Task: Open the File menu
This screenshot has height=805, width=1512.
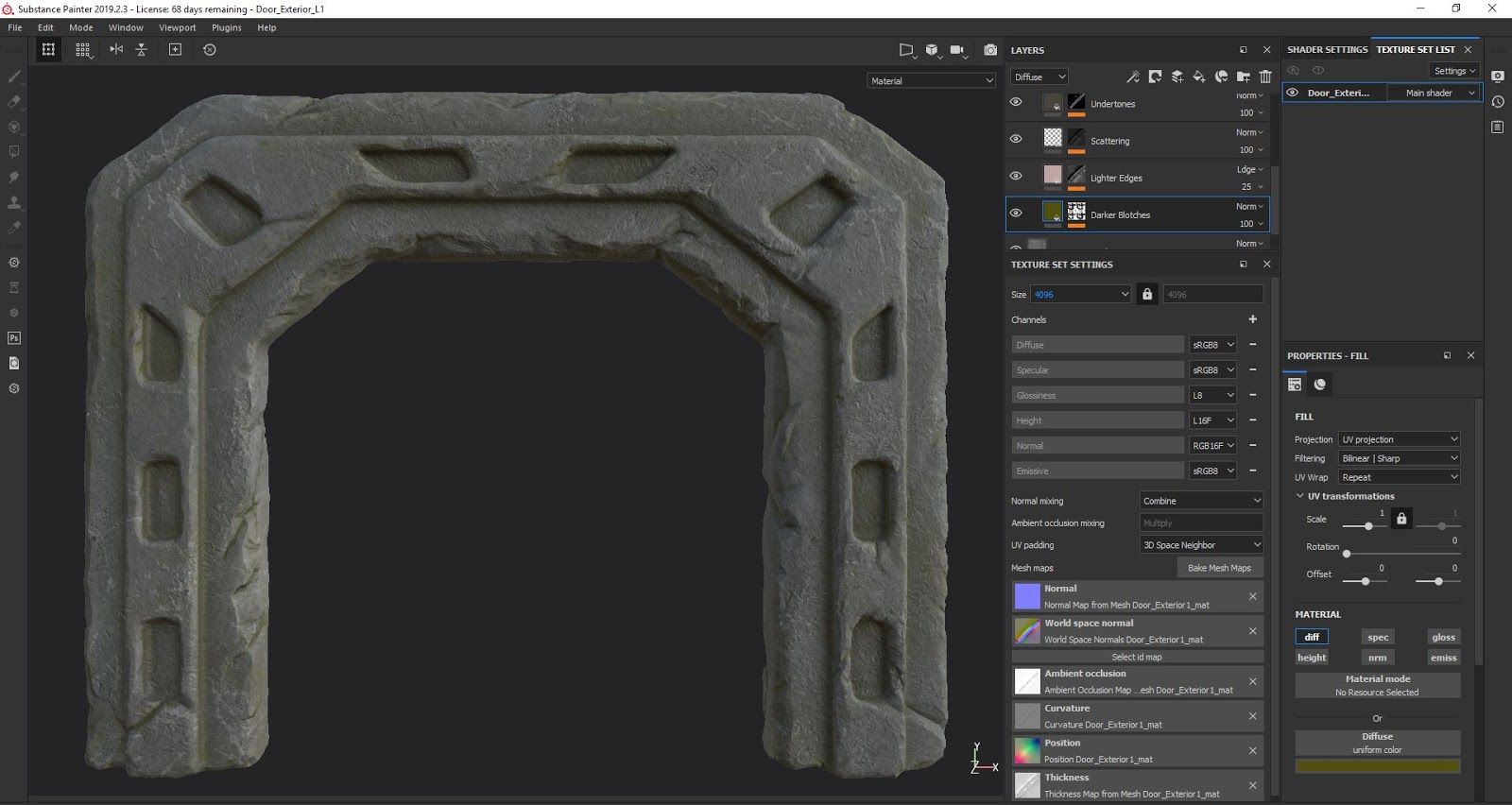Action: (15, 27)
